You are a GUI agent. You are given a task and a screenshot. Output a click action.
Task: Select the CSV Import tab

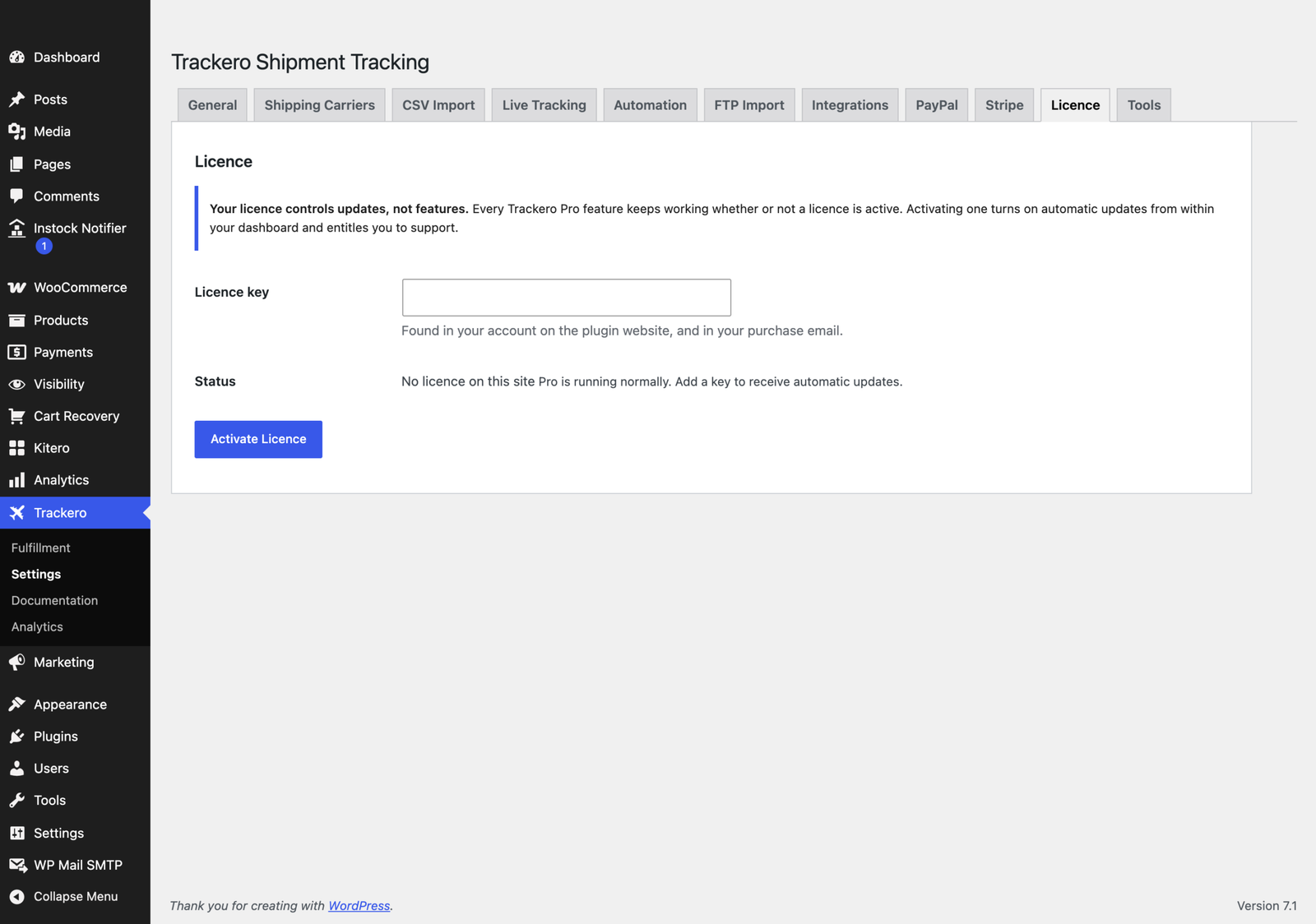point(438,105)
